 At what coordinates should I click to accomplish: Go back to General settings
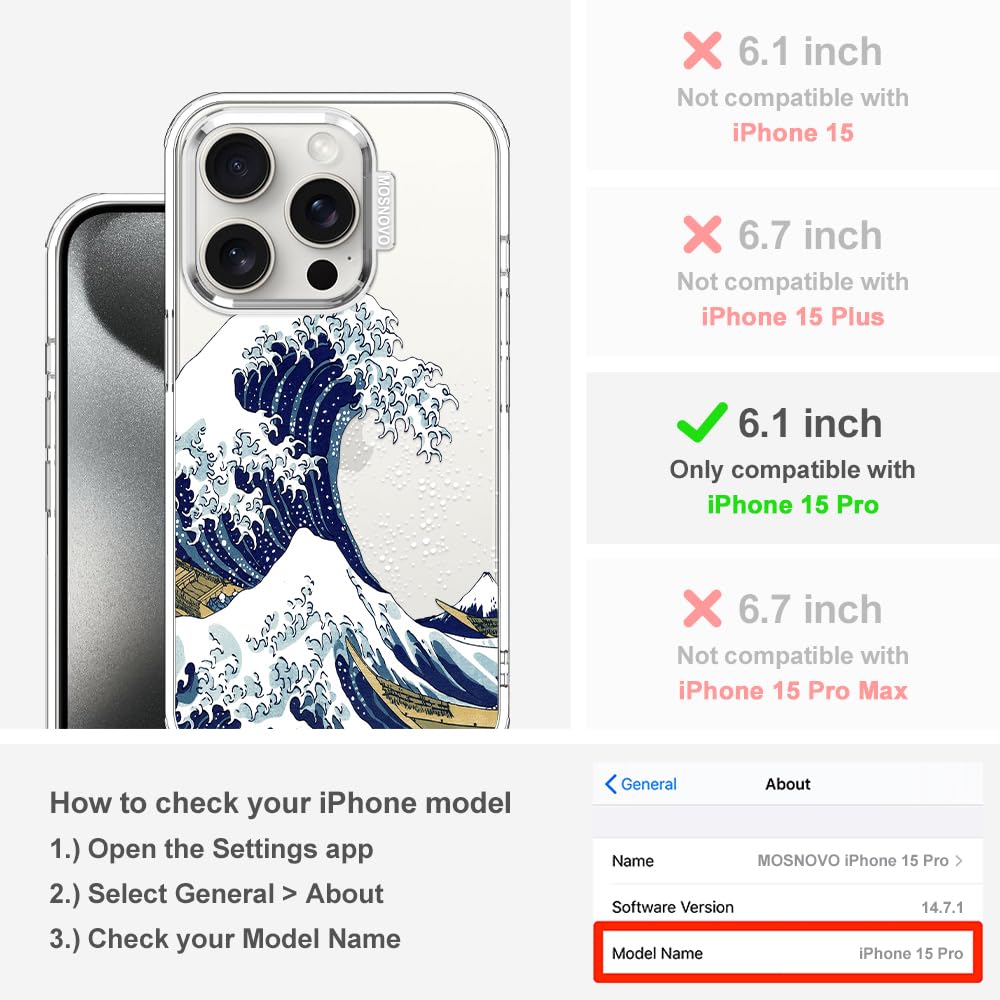pyautogui.click(x=641, y=784)
